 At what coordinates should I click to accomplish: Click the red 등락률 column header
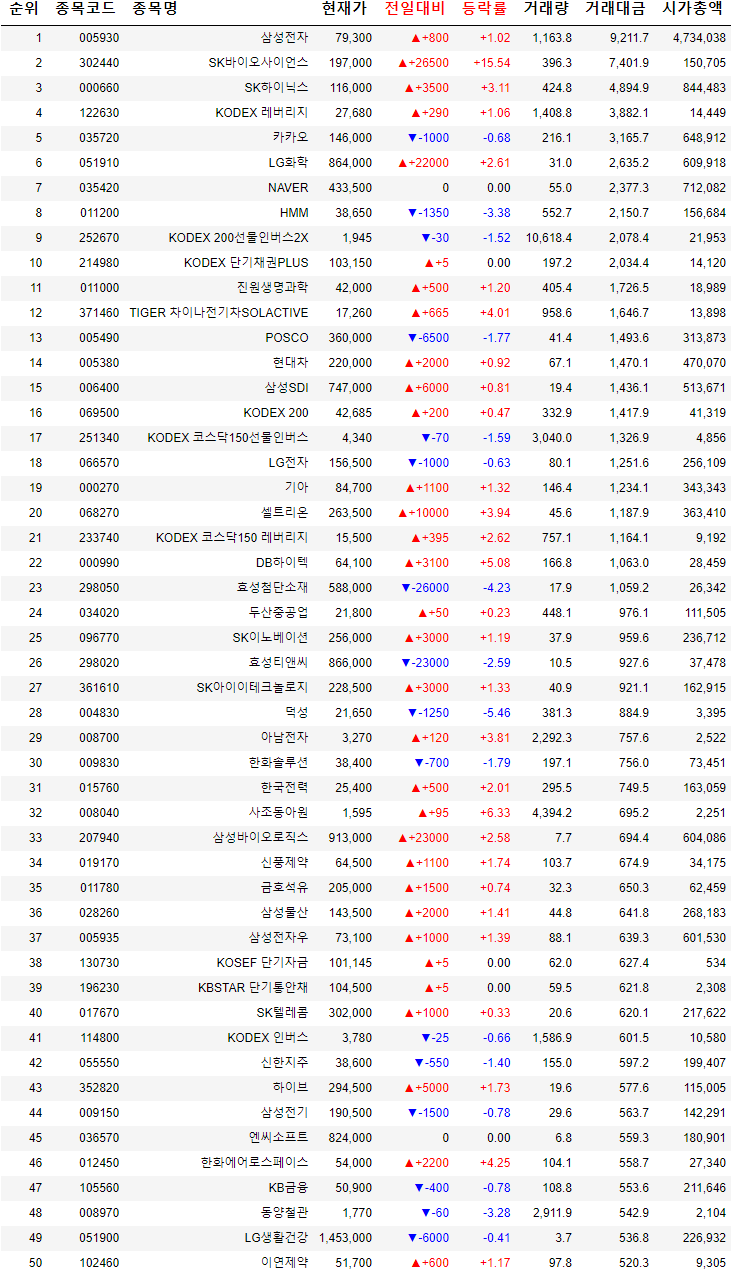click(x=485, y=11)
